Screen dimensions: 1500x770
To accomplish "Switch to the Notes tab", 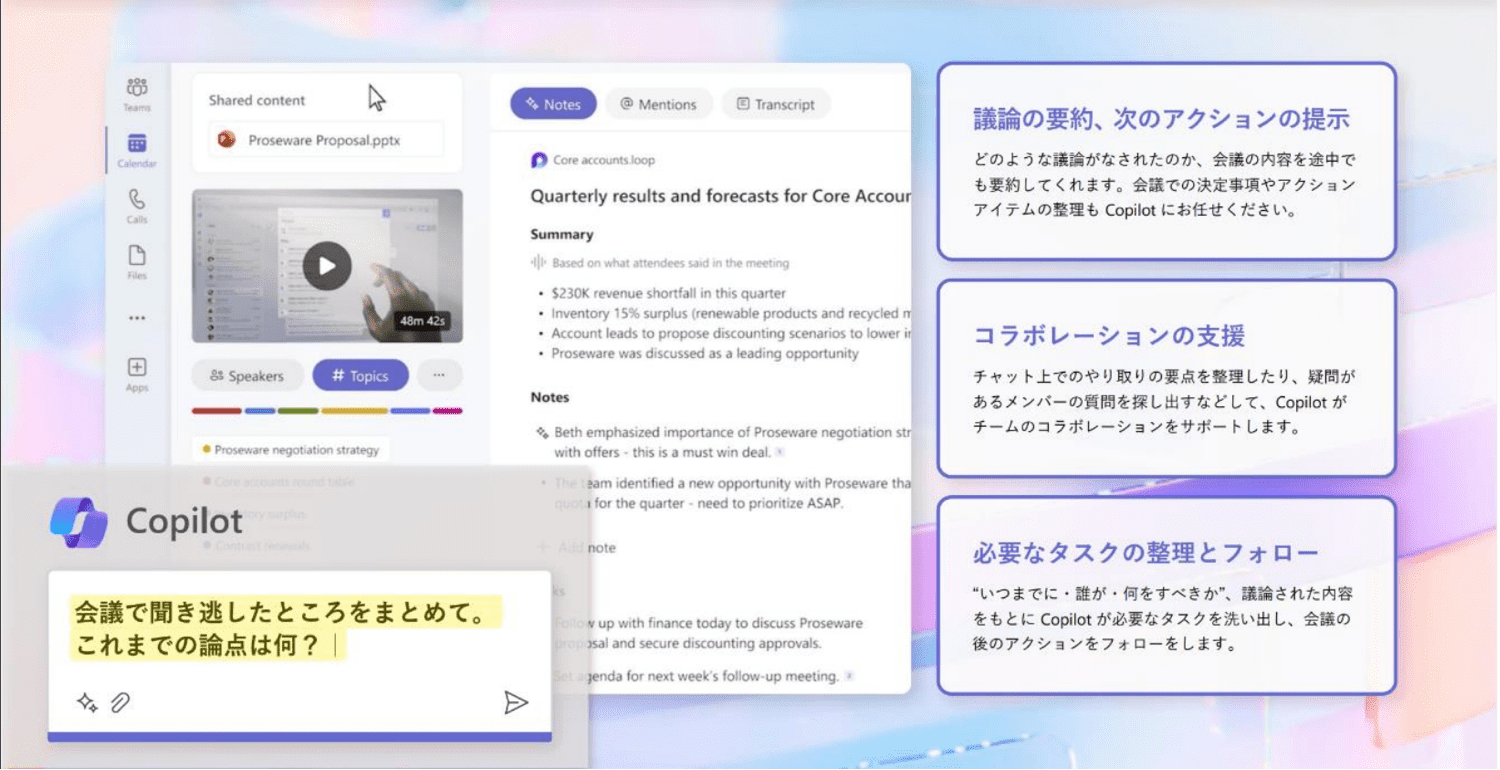I will (x=553, y=104).
